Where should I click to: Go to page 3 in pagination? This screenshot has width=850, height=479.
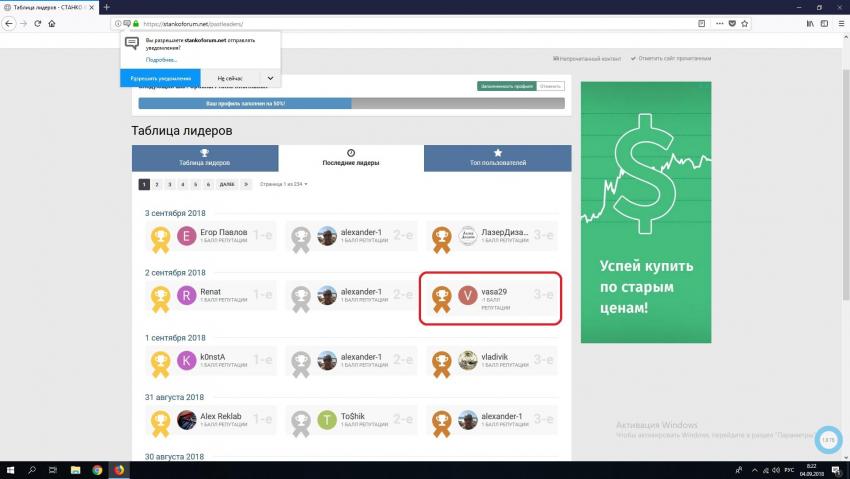[x=170, y=184]
